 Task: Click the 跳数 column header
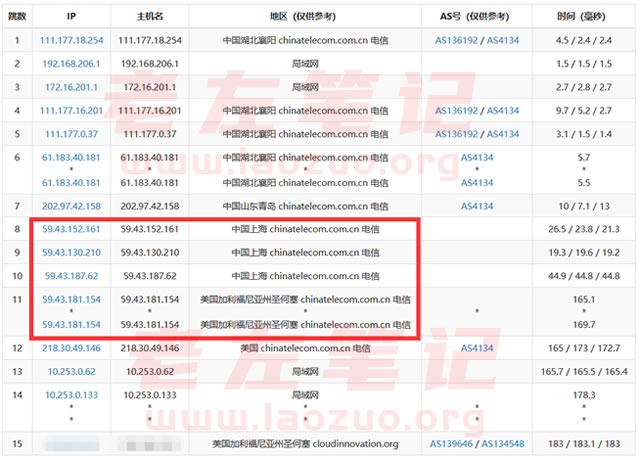point(17,17)
